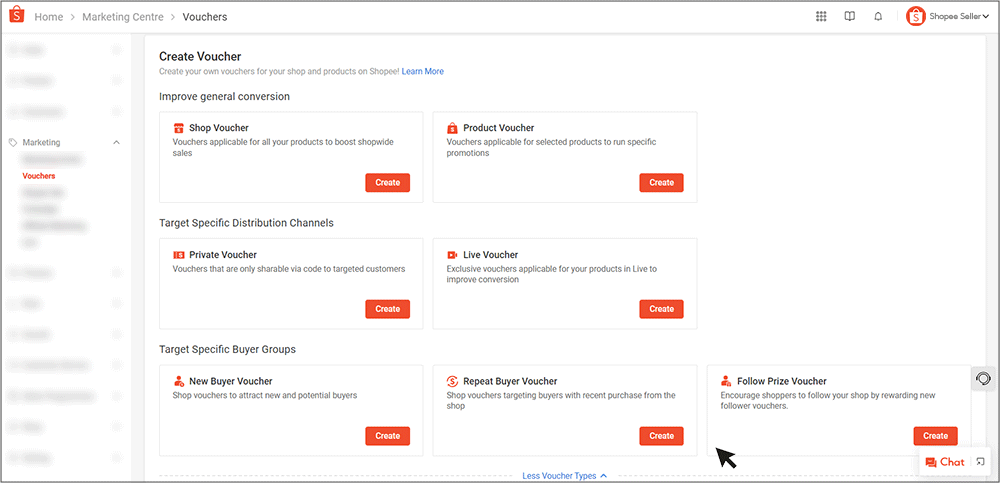Click the Shopee logo in header

(x=17, y=16)
